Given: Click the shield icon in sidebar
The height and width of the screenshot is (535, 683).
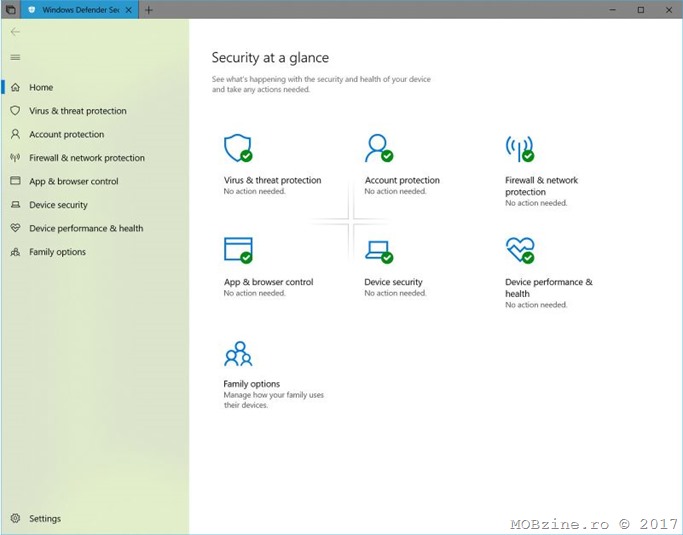Looking at the screenshot, I should tap(15, 111).
